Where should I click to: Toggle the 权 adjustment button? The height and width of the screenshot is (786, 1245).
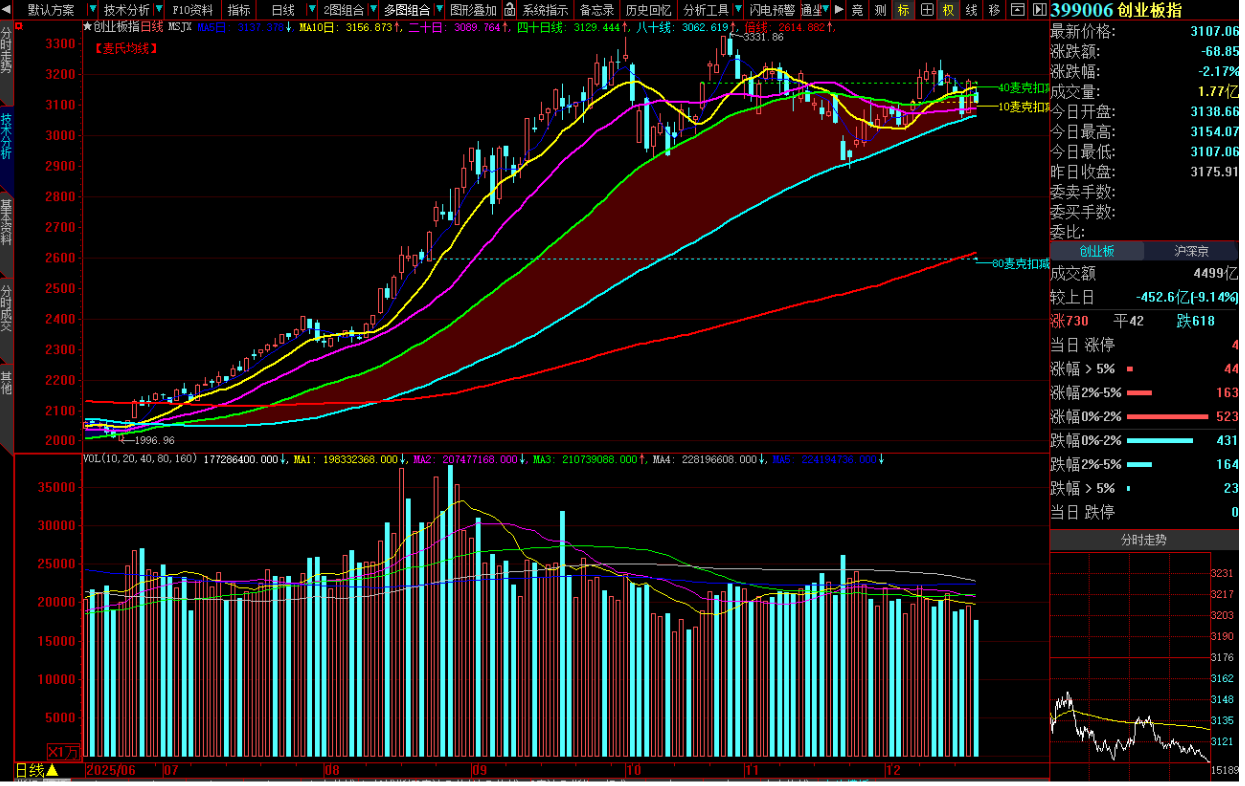pos(948,10)
